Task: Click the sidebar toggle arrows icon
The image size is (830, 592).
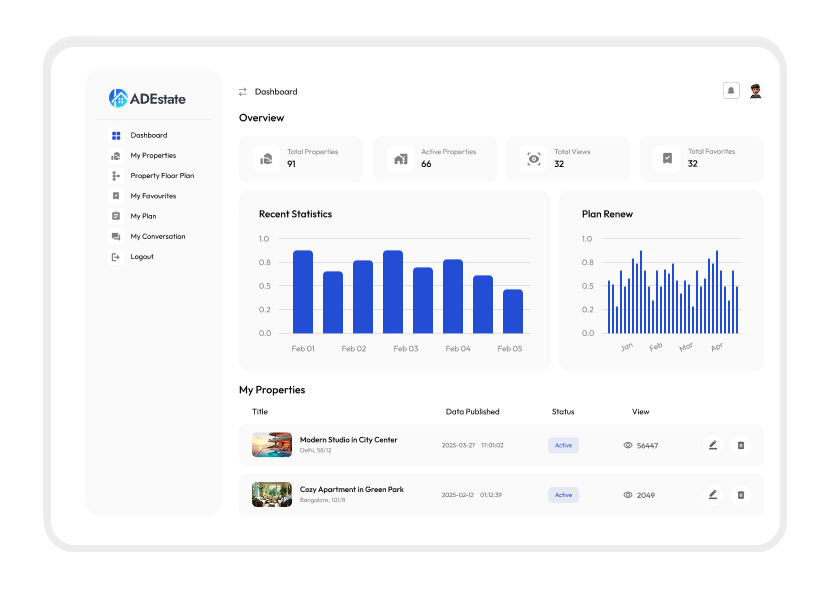Action: pyautogui.click(x=242, y=92)
